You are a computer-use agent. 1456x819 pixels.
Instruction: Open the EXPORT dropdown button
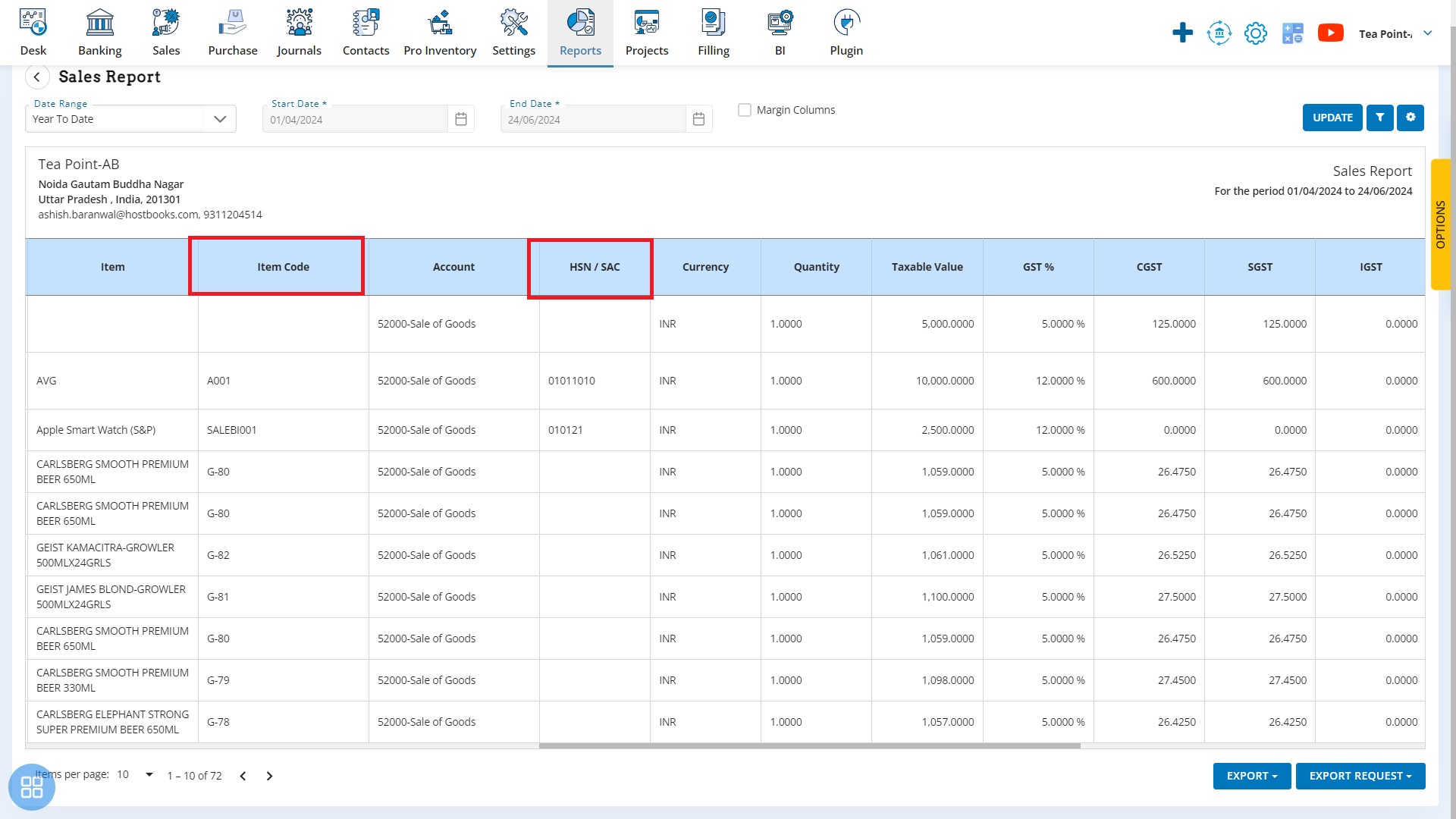pyautogui.click(x=1251, y=776)
